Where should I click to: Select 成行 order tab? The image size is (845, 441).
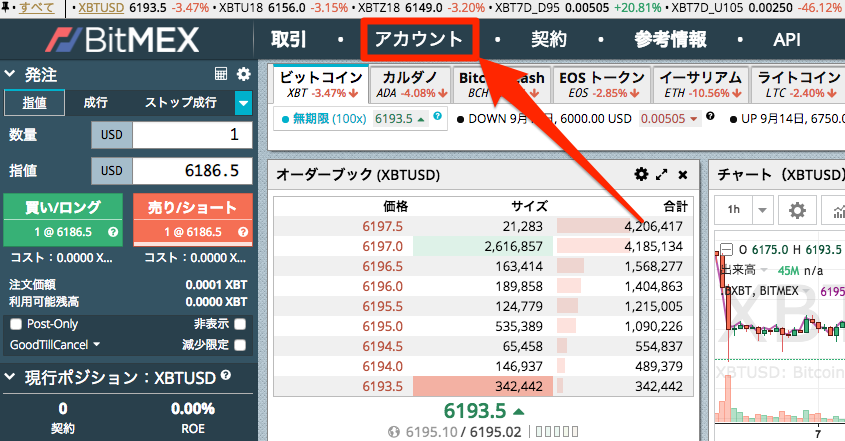pos(95,102)
